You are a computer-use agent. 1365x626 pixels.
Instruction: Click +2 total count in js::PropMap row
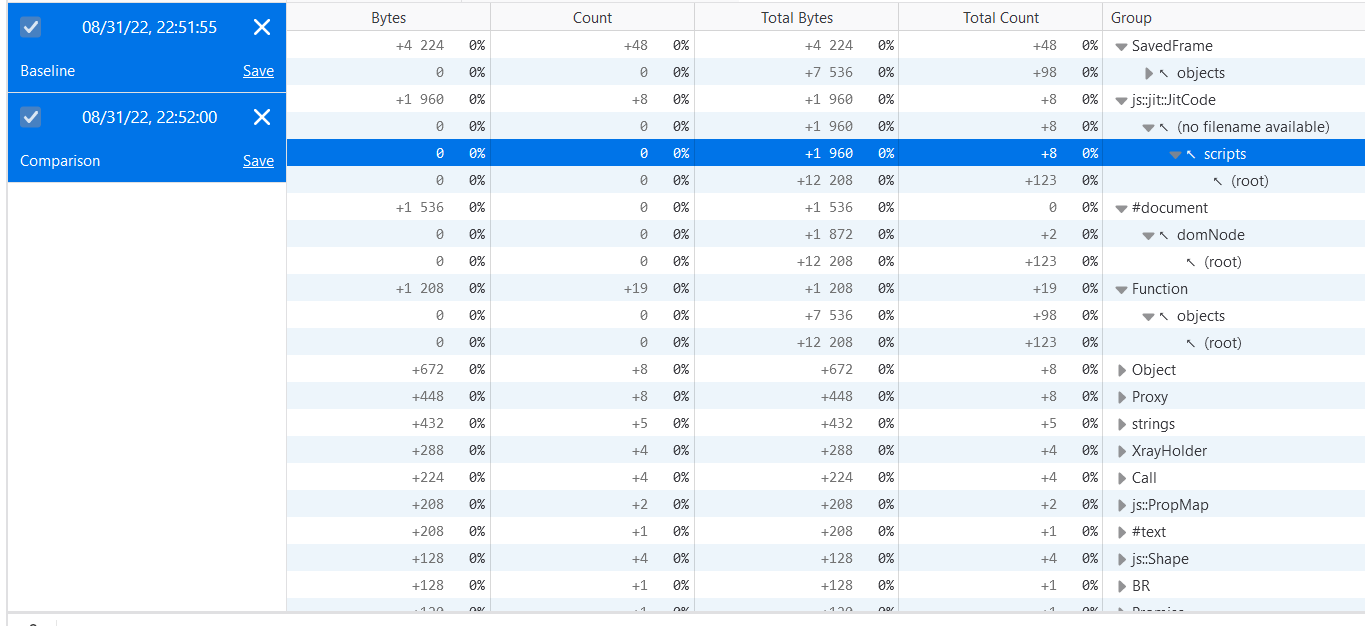1048,505
